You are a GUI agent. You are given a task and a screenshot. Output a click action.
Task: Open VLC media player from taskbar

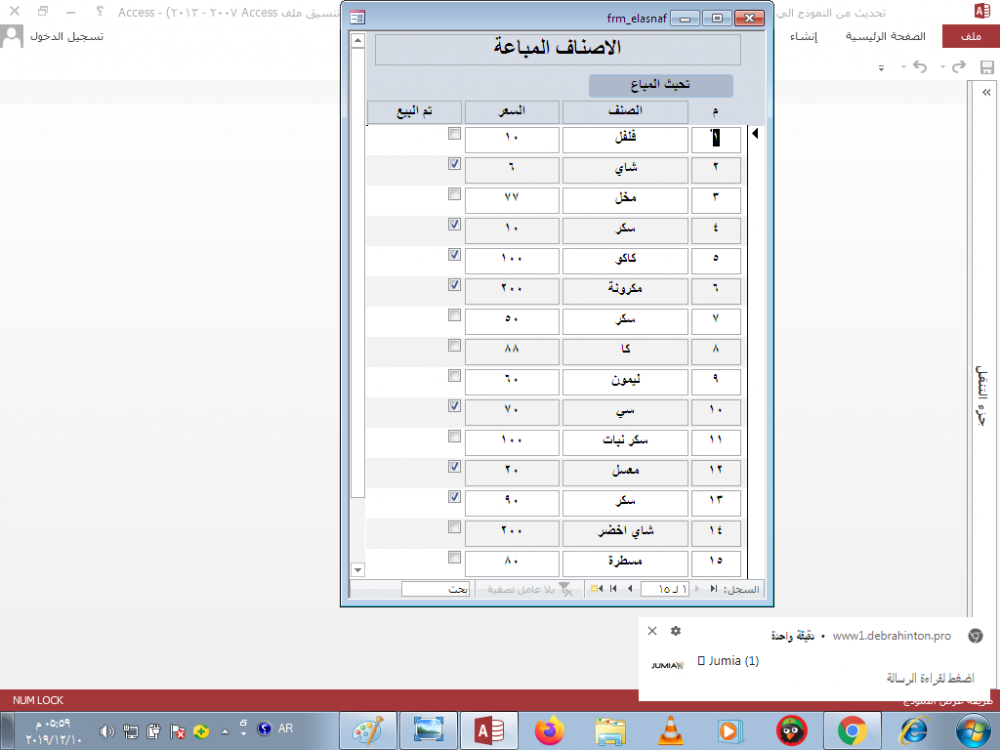[x=669, y=731]
